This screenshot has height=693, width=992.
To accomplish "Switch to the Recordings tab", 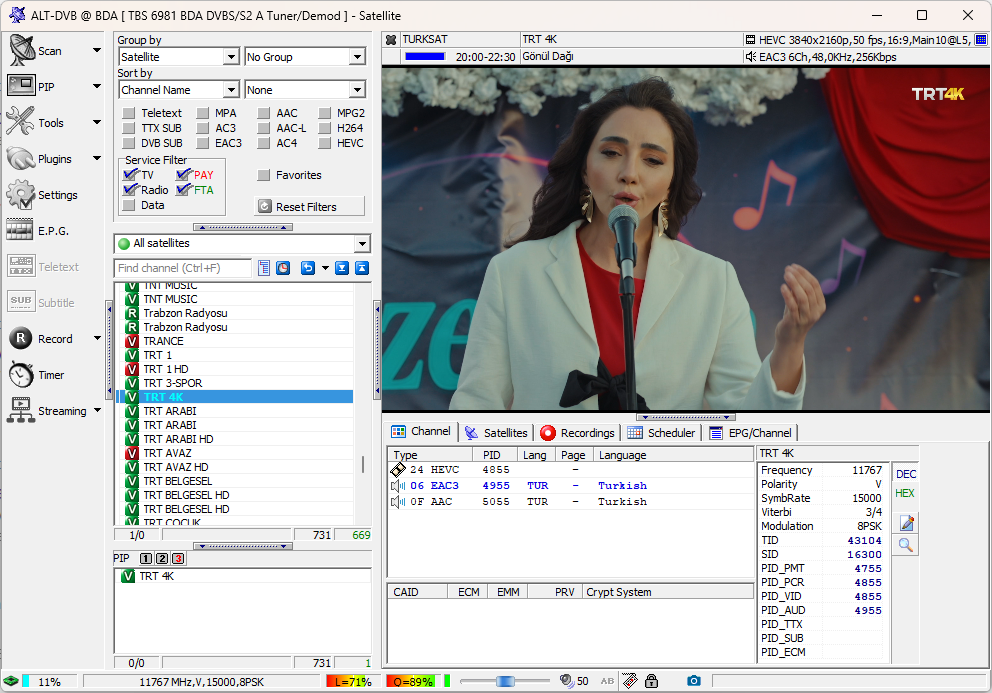I will tap(577, 433).
